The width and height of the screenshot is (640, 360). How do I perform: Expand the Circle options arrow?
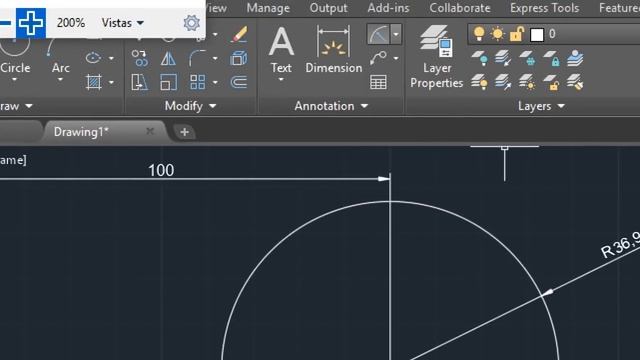pos(15,79)
